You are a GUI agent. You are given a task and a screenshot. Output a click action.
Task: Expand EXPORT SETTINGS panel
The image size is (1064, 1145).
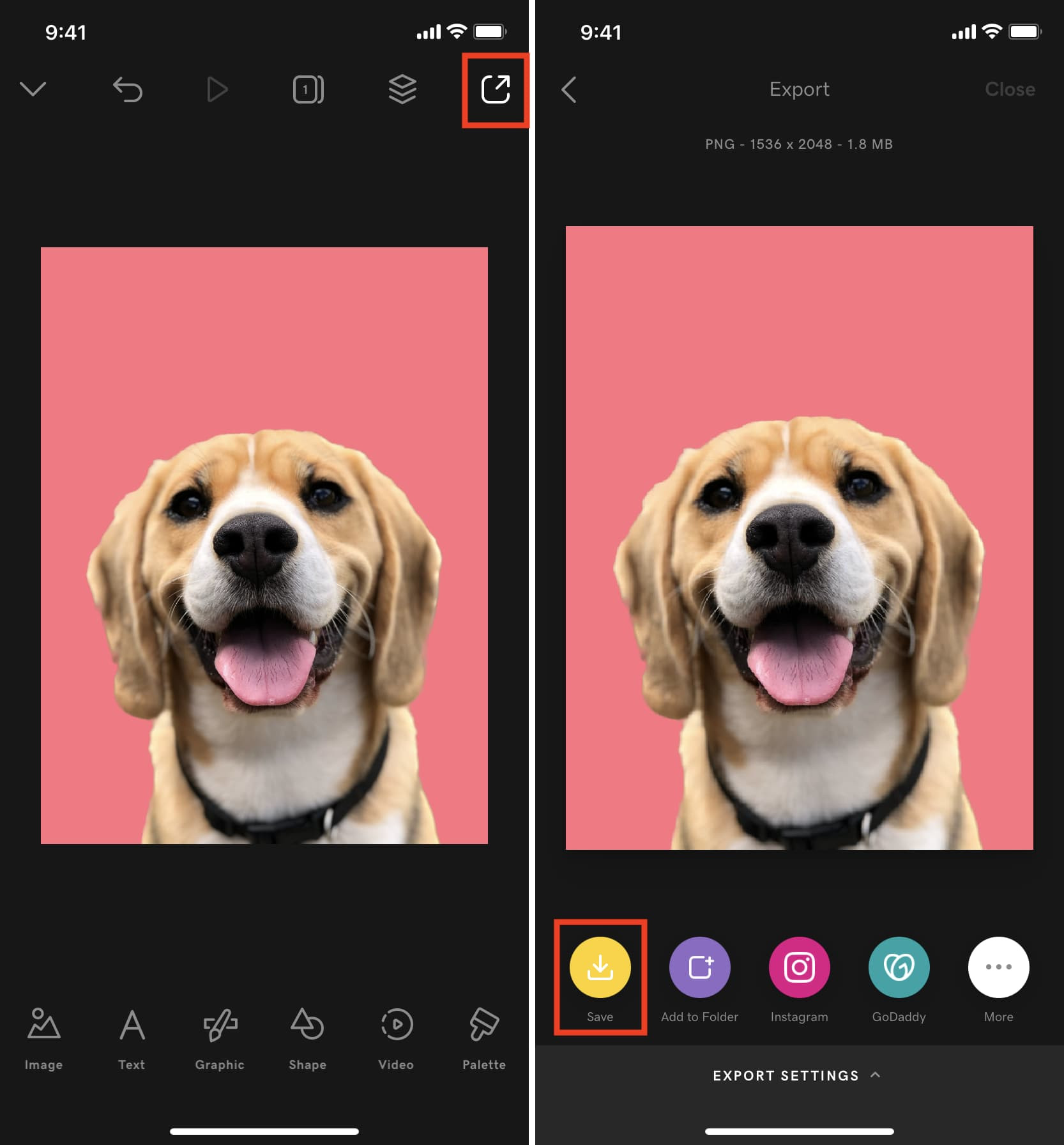click(798, 1076)
